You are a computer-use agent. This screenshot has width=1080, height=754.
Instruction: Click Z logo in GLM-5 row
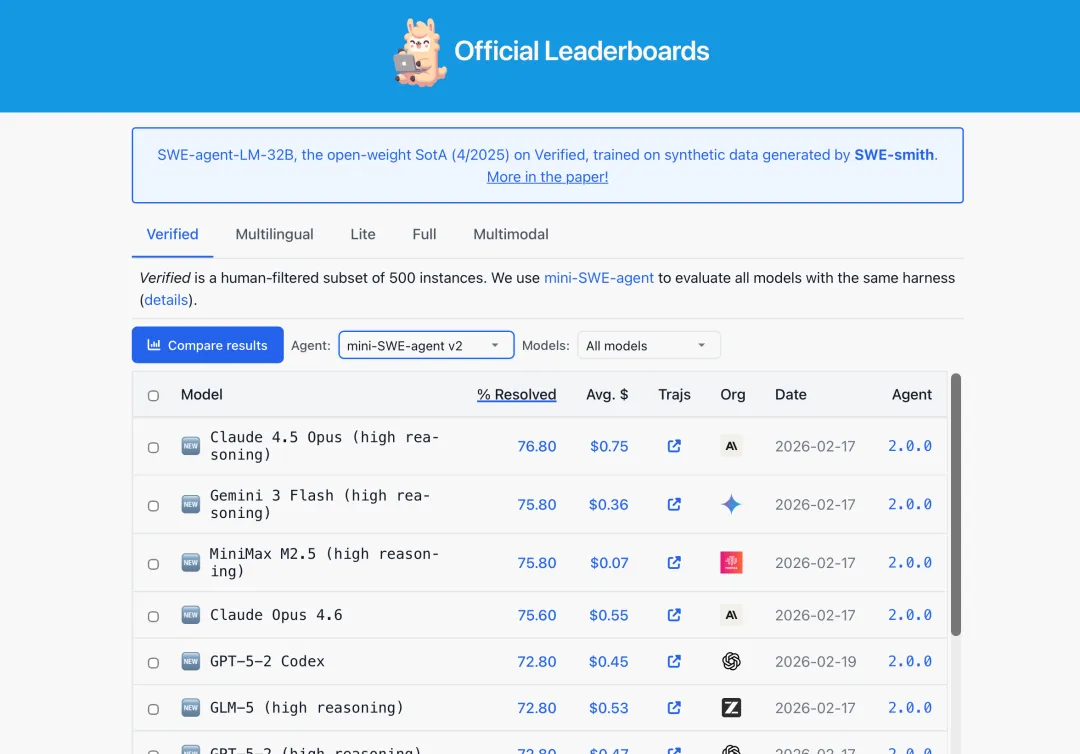point(731,708)
